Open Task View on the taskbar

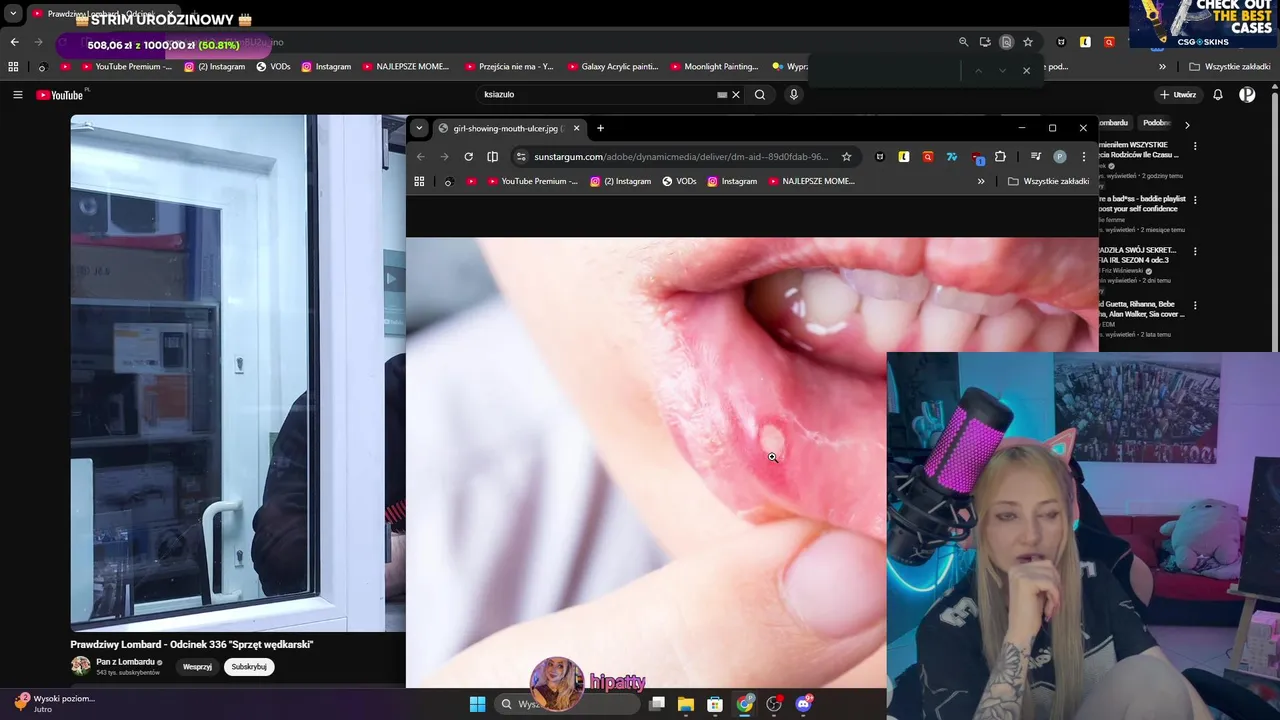click(656, 704)
